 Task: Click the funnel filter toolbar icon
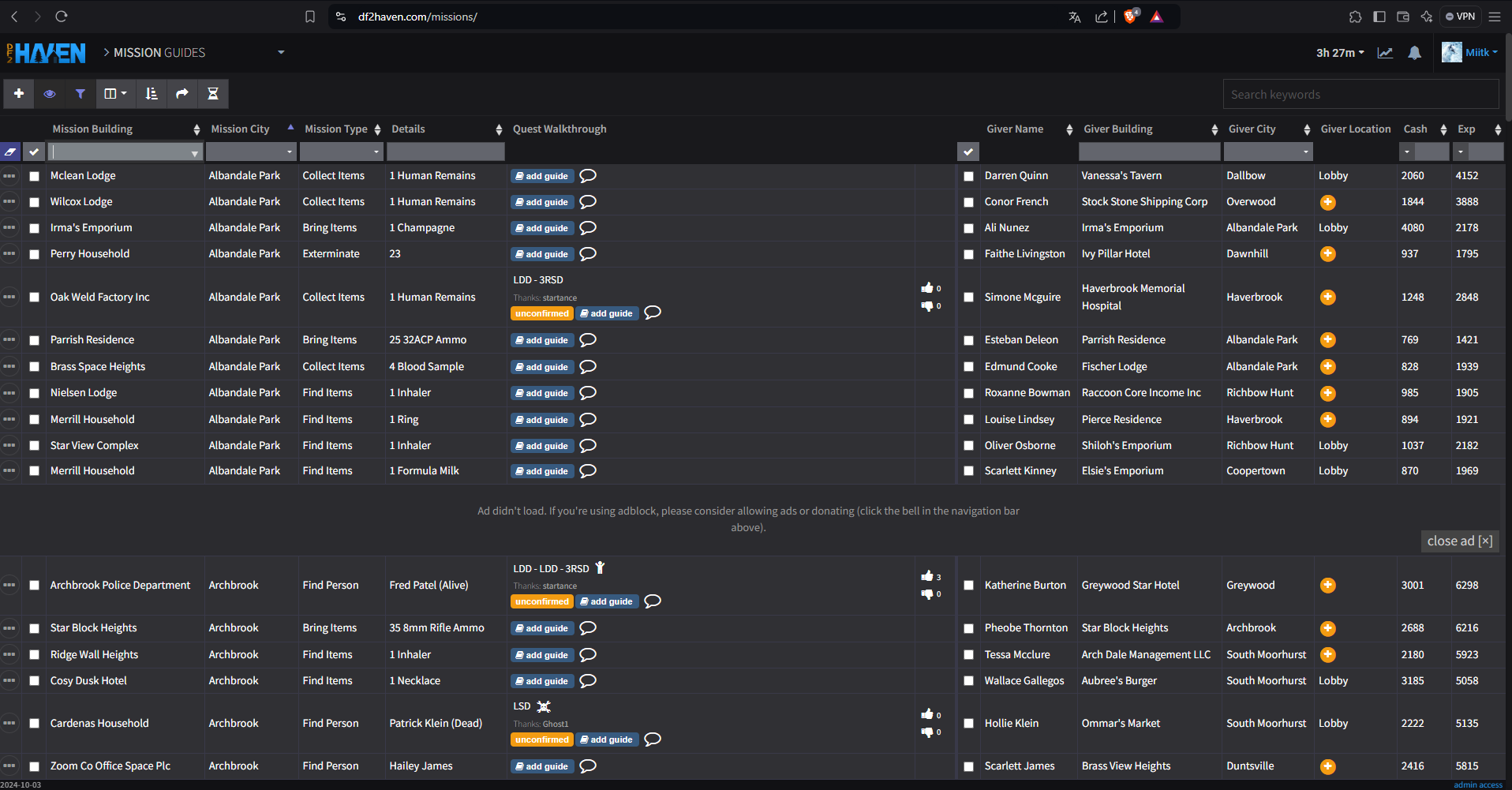[x=80, y=94]
